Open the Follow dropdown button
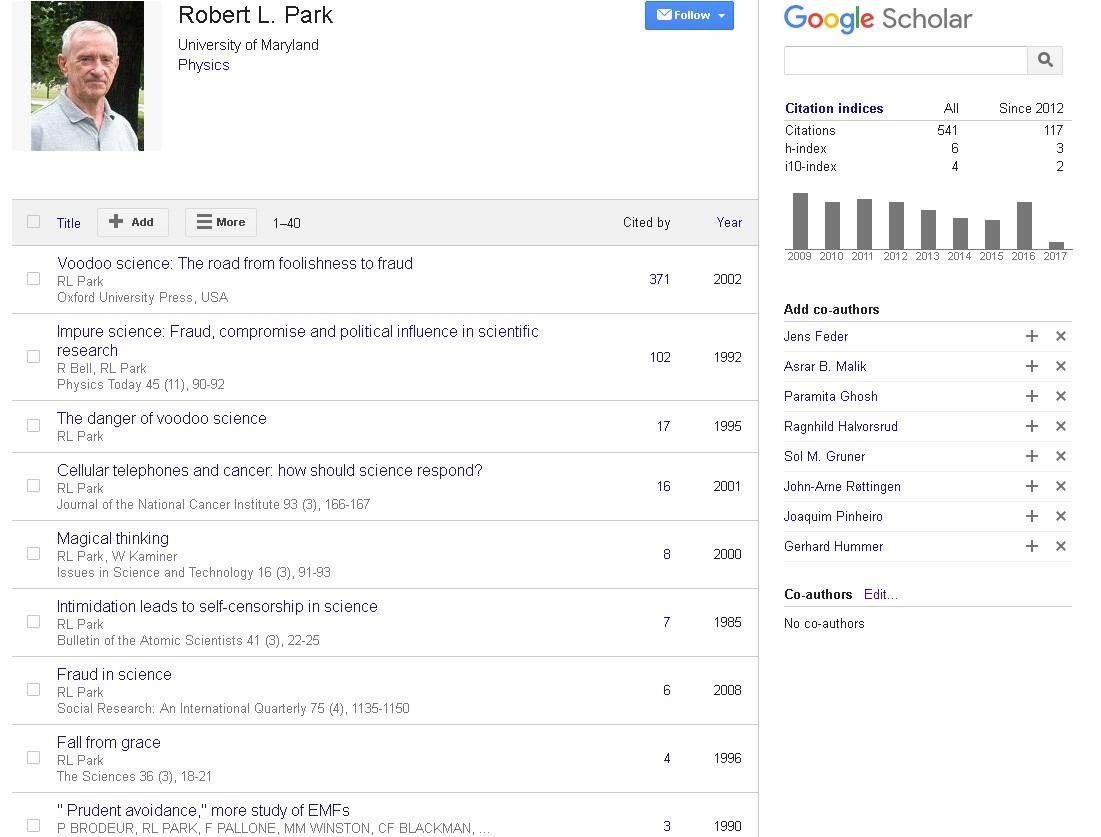Screen dimensions: 1101x837 click(689, 15)
